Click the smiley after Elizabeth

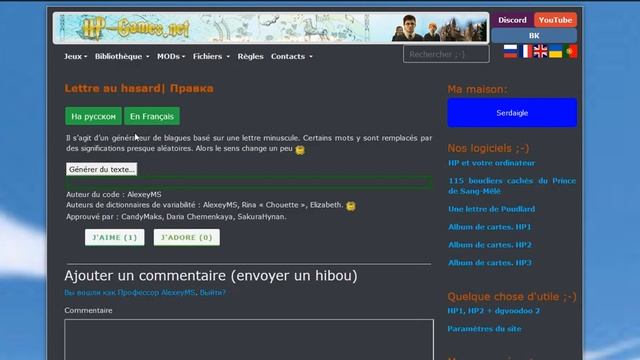pyautogui.click(x=351, y=206)
